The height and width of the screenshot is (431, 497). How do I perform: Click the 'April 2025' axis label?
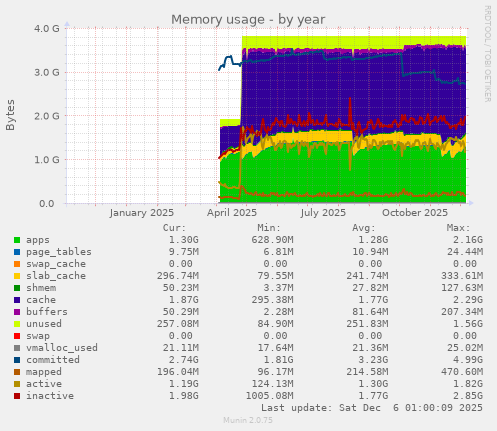point(232,213)
